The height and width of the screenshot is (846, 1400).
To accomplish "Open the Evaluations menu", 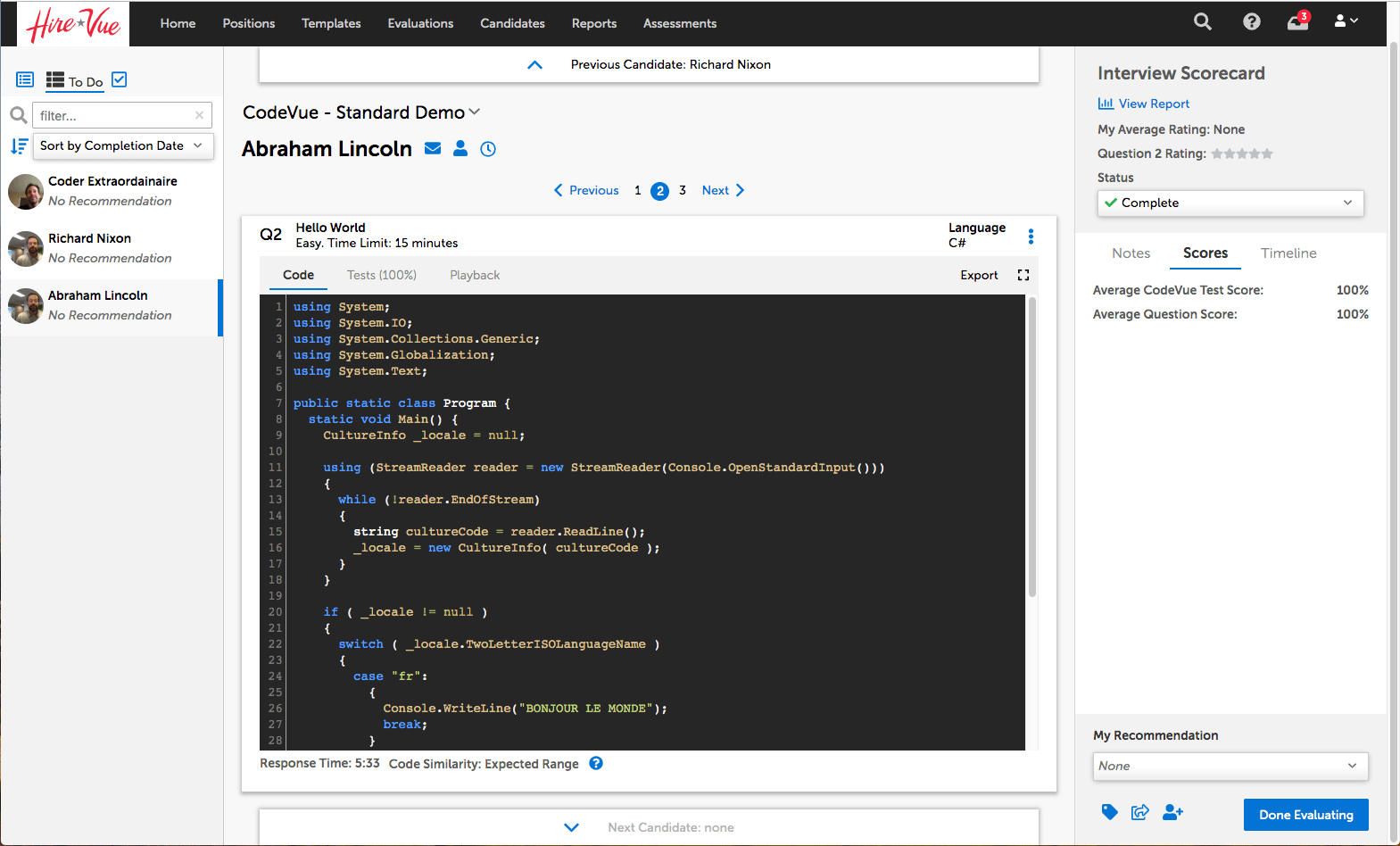I will [420, 23].
